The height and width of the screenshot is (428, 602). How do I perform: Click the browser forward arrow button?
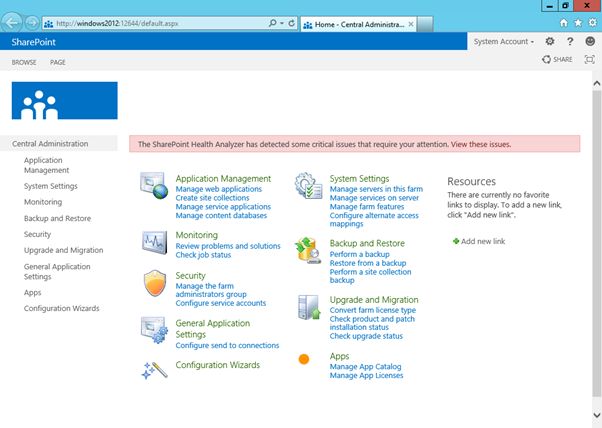pos(32,23)
